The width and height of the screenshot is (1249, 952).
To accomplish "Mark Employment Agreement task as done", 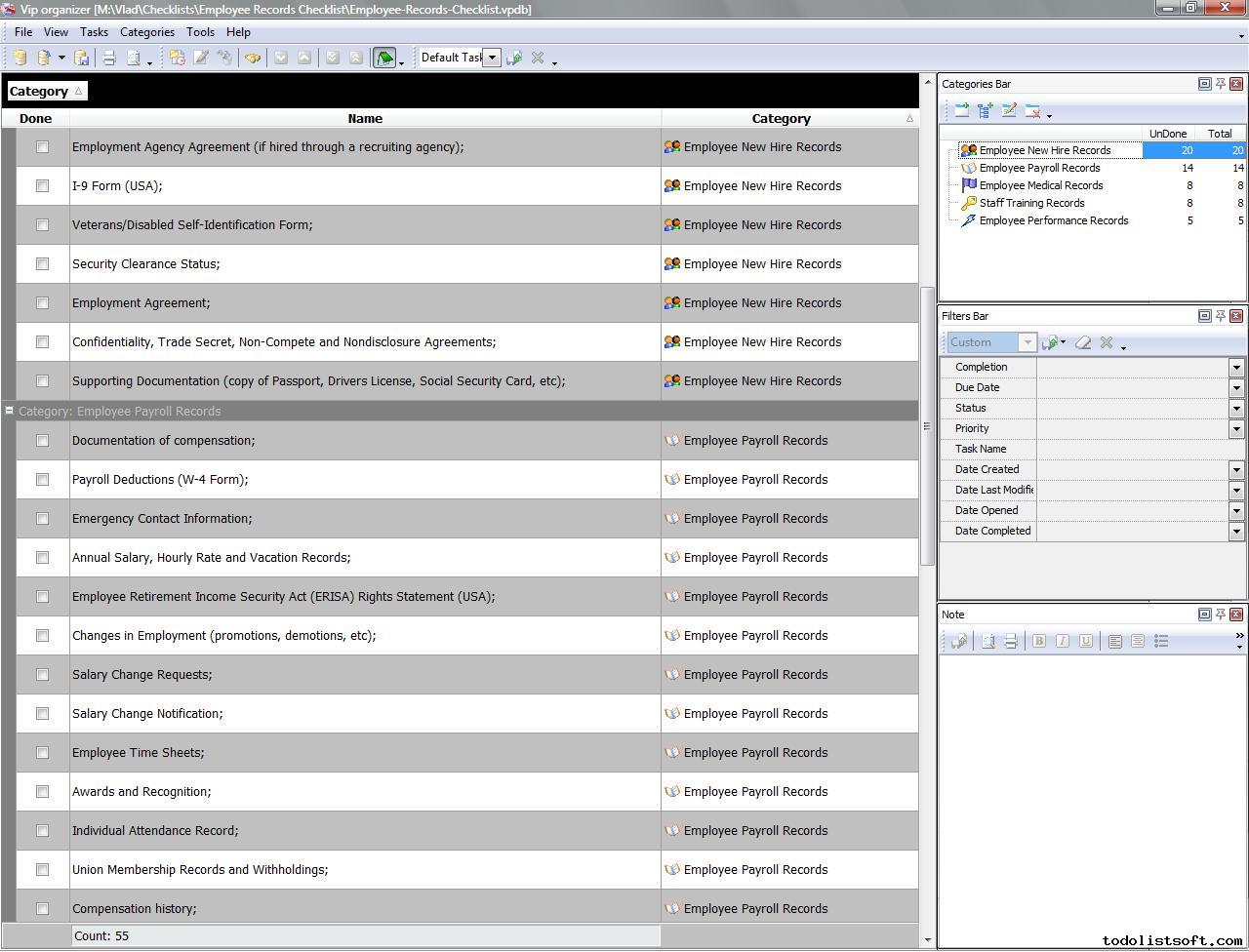I will point(42,303).
